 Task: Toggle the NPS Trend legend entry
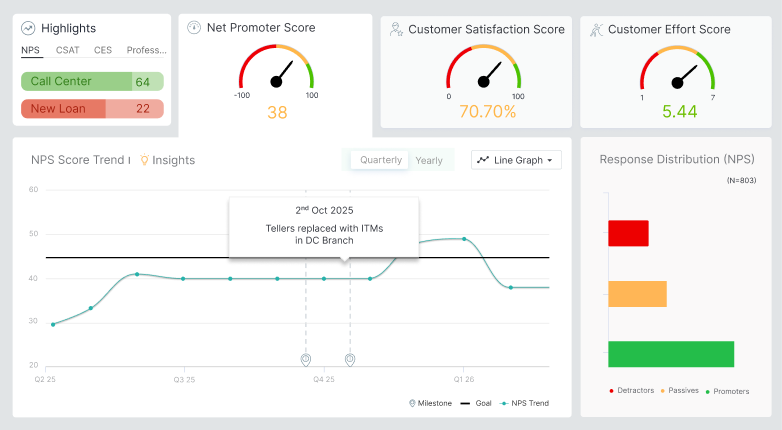pyautogui.click(x=525, y=403)
